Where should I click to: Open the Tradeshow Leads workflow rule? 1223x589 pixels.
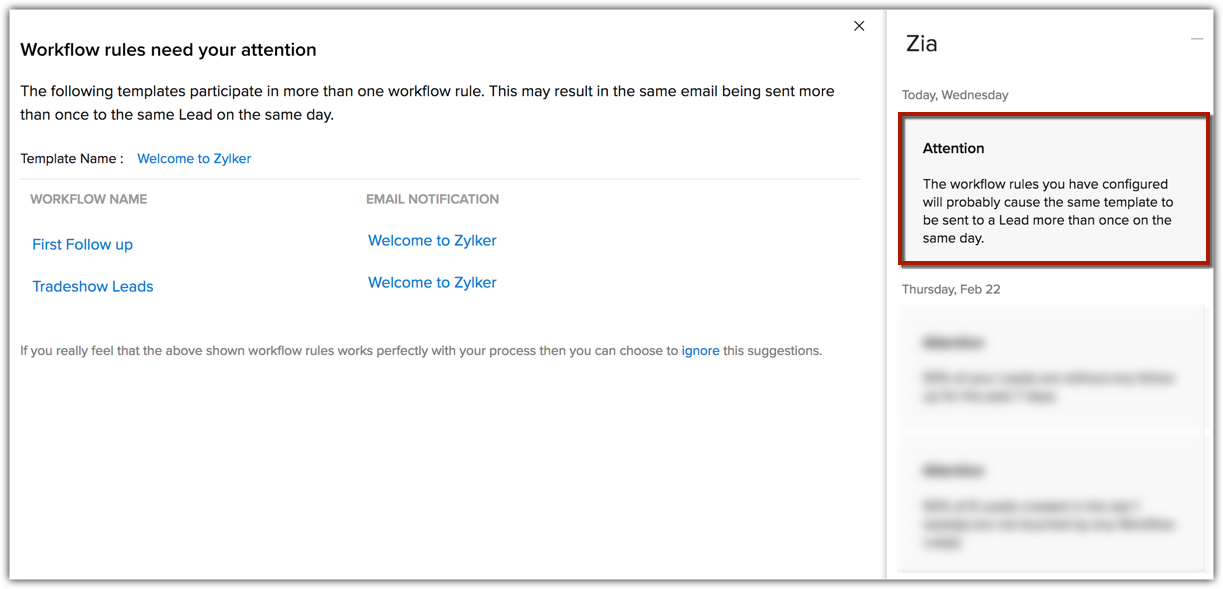click(92, 286)
